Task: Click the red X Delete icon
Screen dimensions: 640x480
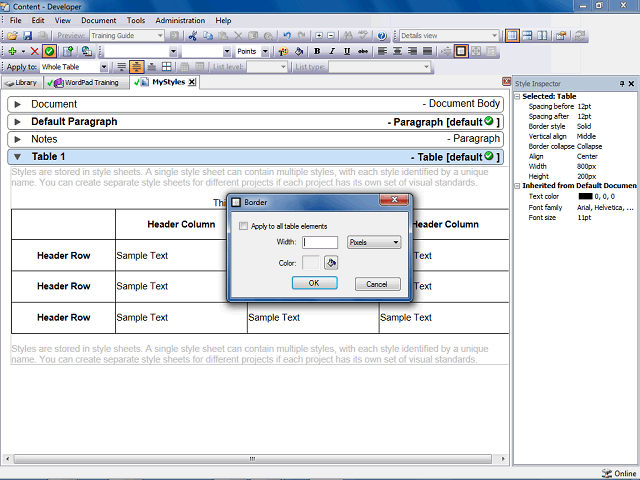Action: (35, 51)
